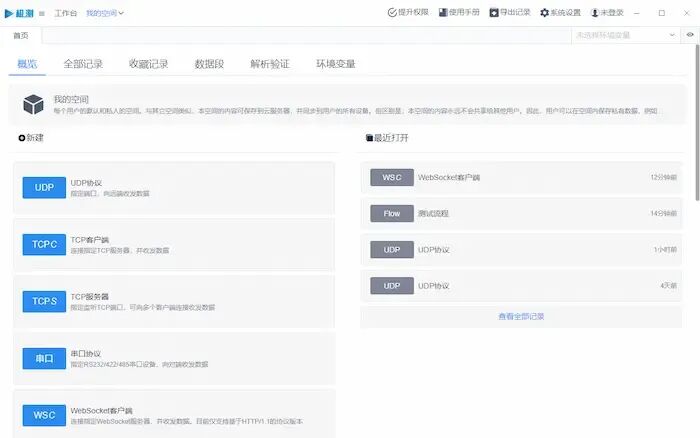This screenshot has height=438, width=700.
Task: Click 未登录 user account
Action: (607, 13)
